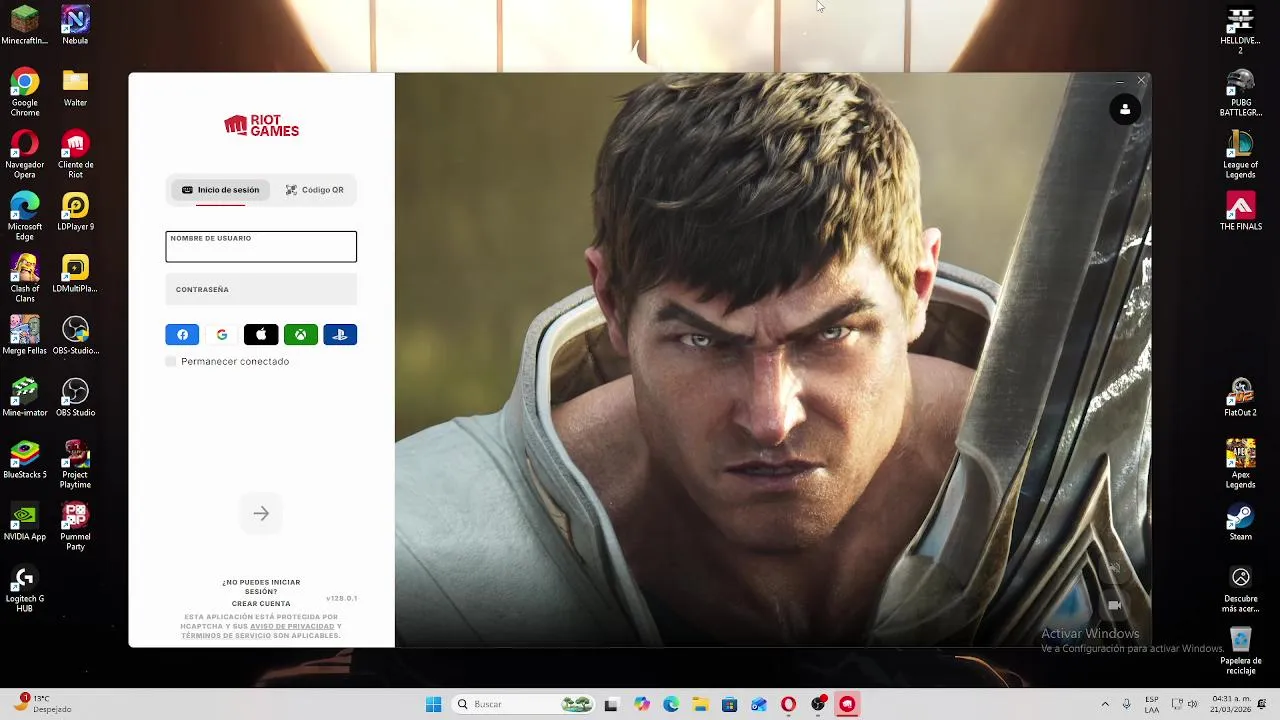Submit login with the arrow button
Screen dimensions: 1280x720
pyautogui.click(x=261, y=514)
